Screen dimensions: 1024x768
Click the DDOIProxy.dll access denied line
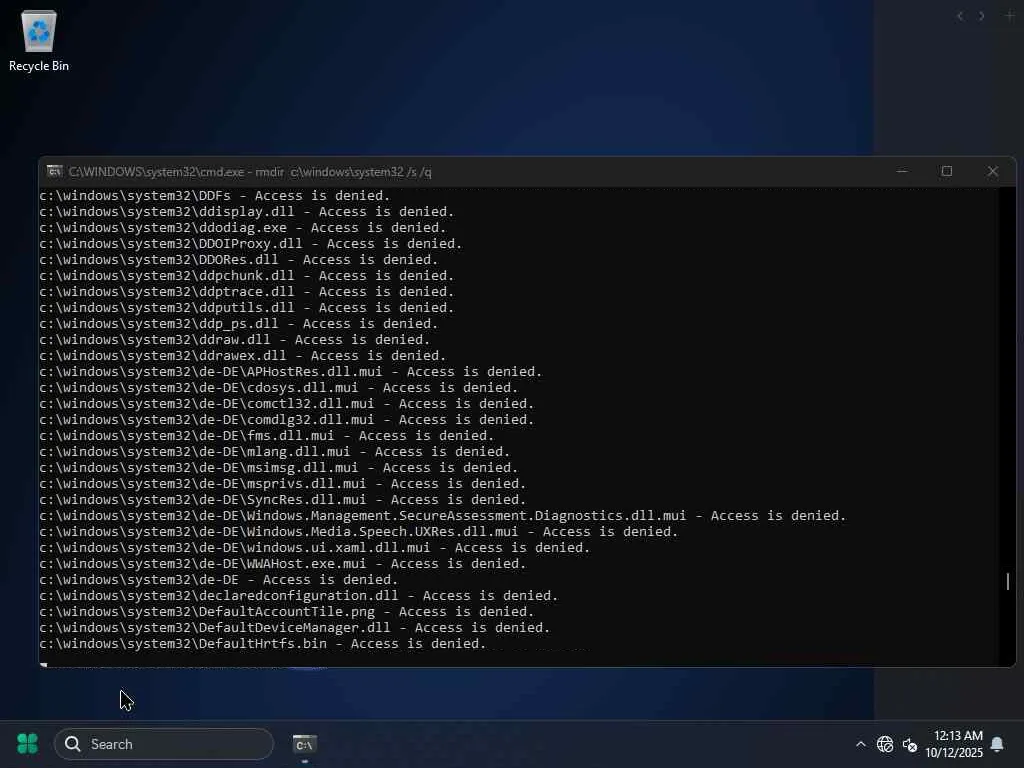[251, 244]
